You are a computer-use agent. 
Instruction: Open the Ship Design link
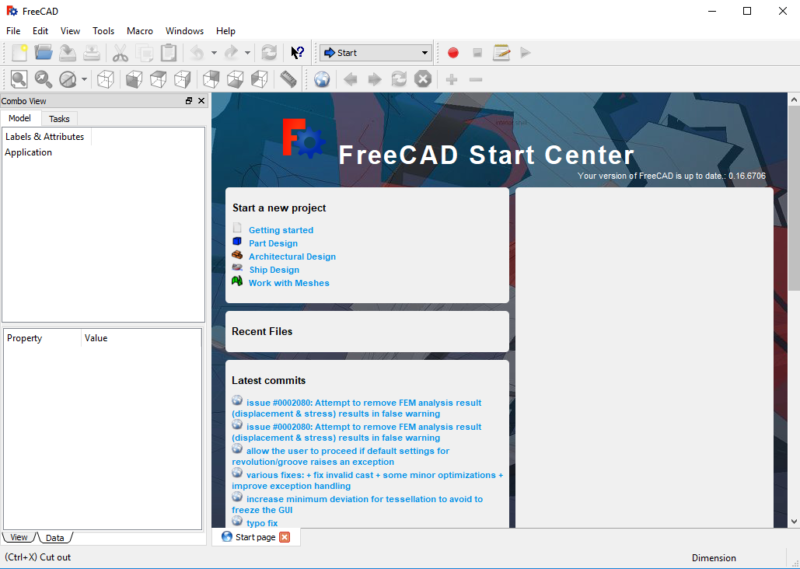point(274,270)
